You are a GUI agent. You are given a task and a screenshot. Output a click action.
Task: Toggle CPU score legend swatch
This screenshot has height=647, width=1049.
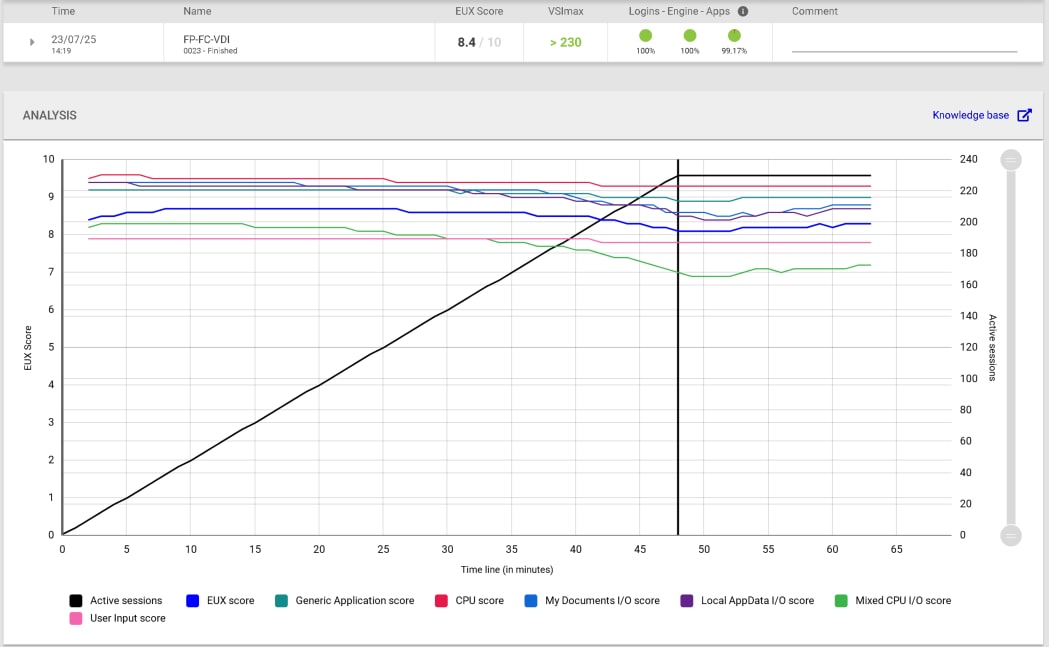tap(441, 601)
